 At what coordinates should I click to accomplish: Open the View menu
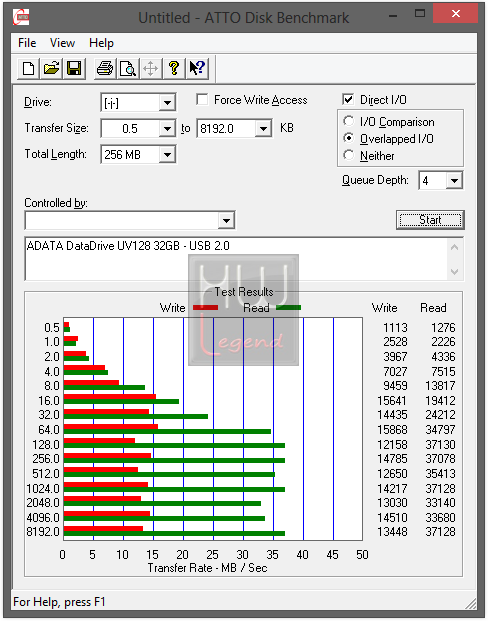[62, 43]
